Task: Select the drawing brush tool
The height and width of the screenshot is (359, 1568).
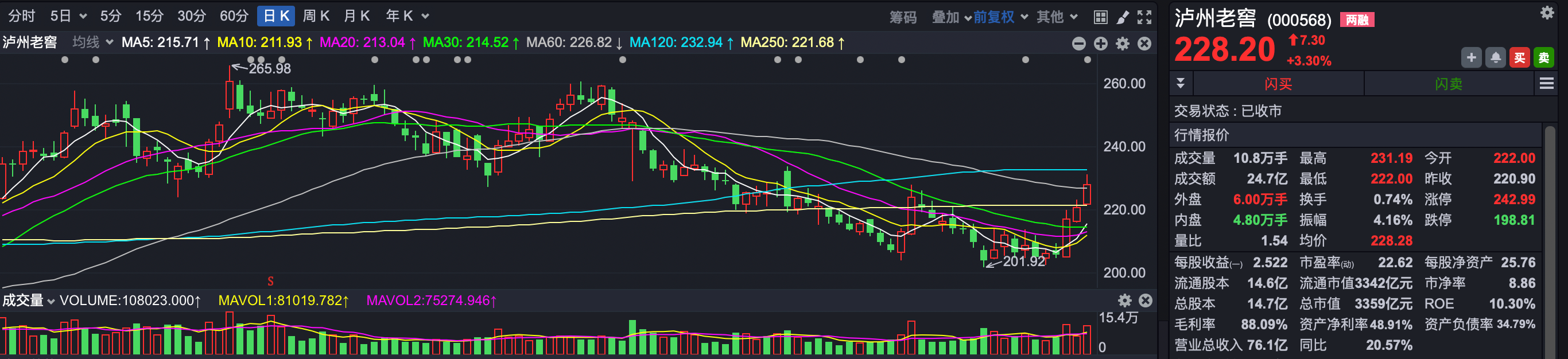Action: pos(1123,17)
